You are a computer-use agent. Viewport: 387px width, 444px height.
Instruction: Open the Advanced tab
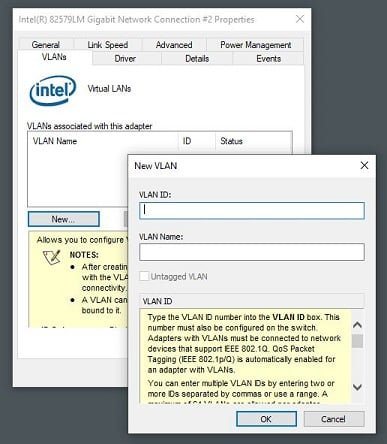point(174,45)
